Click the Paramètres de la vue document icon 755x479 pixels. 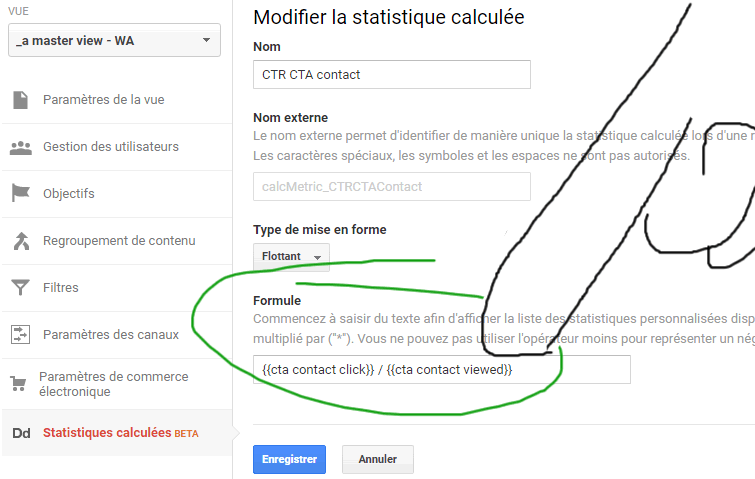coord(20,100)
